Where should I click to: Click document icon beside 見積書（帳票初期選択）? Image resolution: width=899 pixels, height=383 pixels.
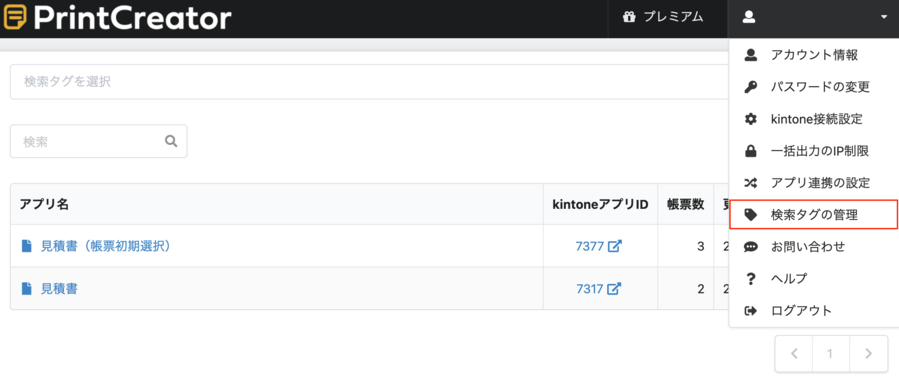click(26, 246)
